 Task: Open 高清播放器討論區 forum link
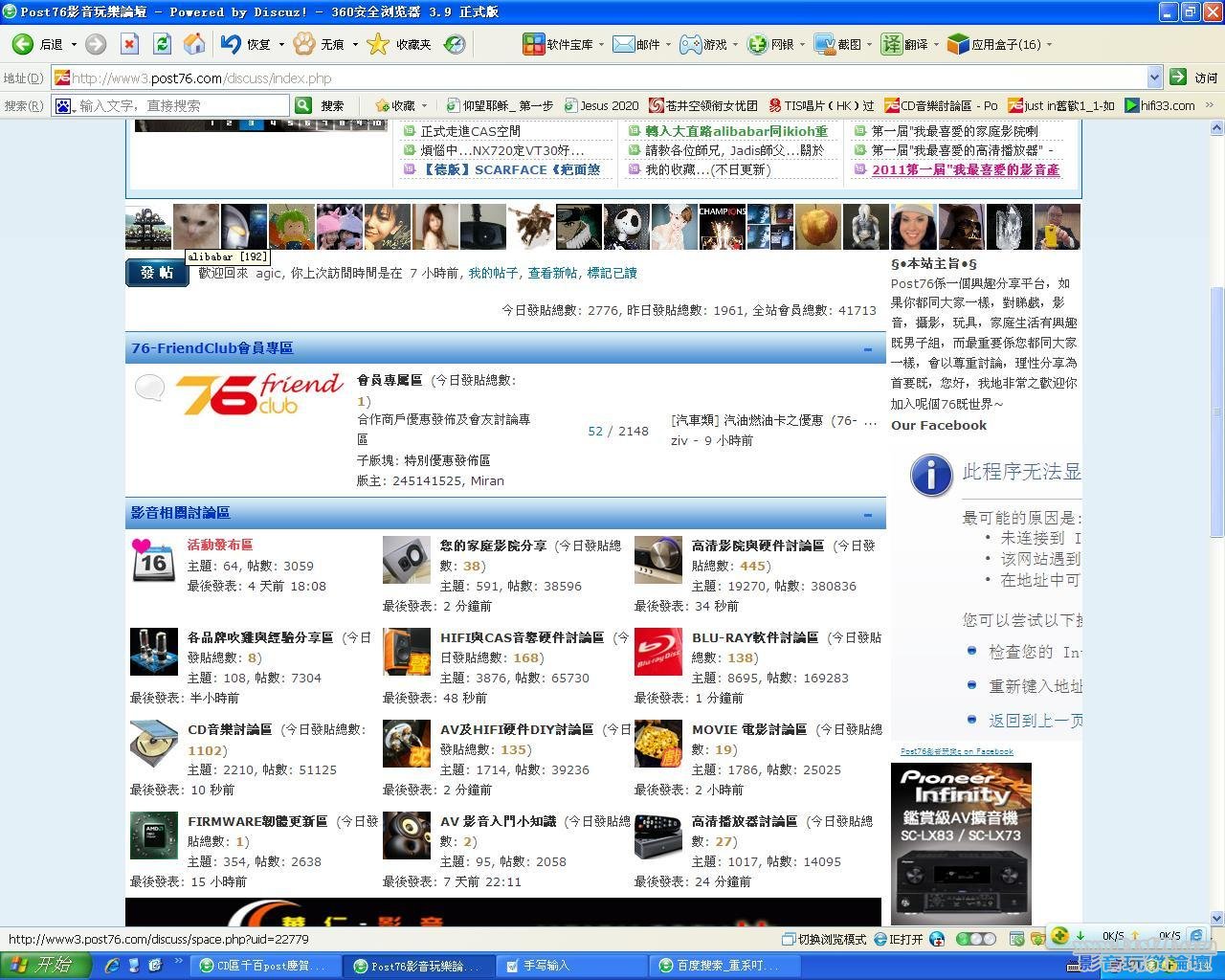tap(745, 821)
